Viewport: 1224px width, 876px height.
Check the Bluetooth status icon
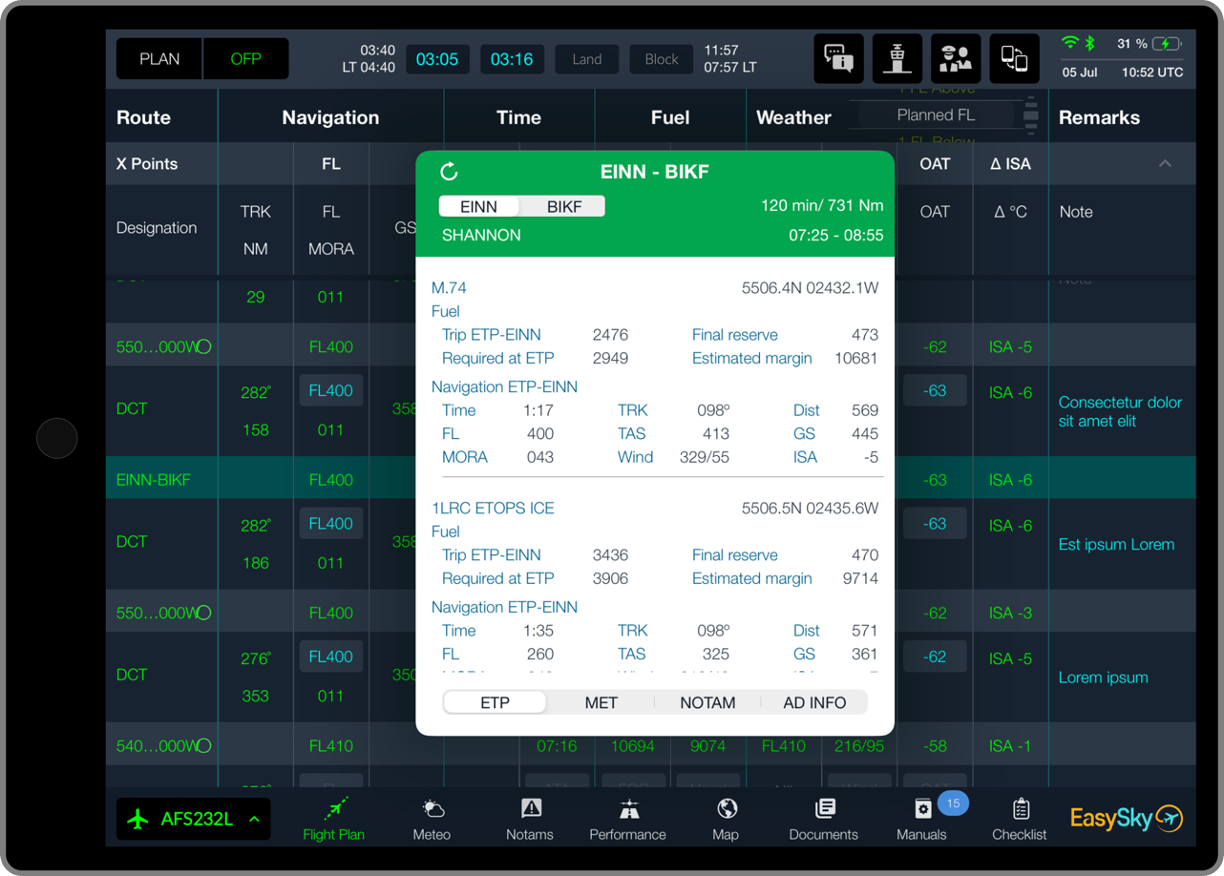coord(1091,43)
